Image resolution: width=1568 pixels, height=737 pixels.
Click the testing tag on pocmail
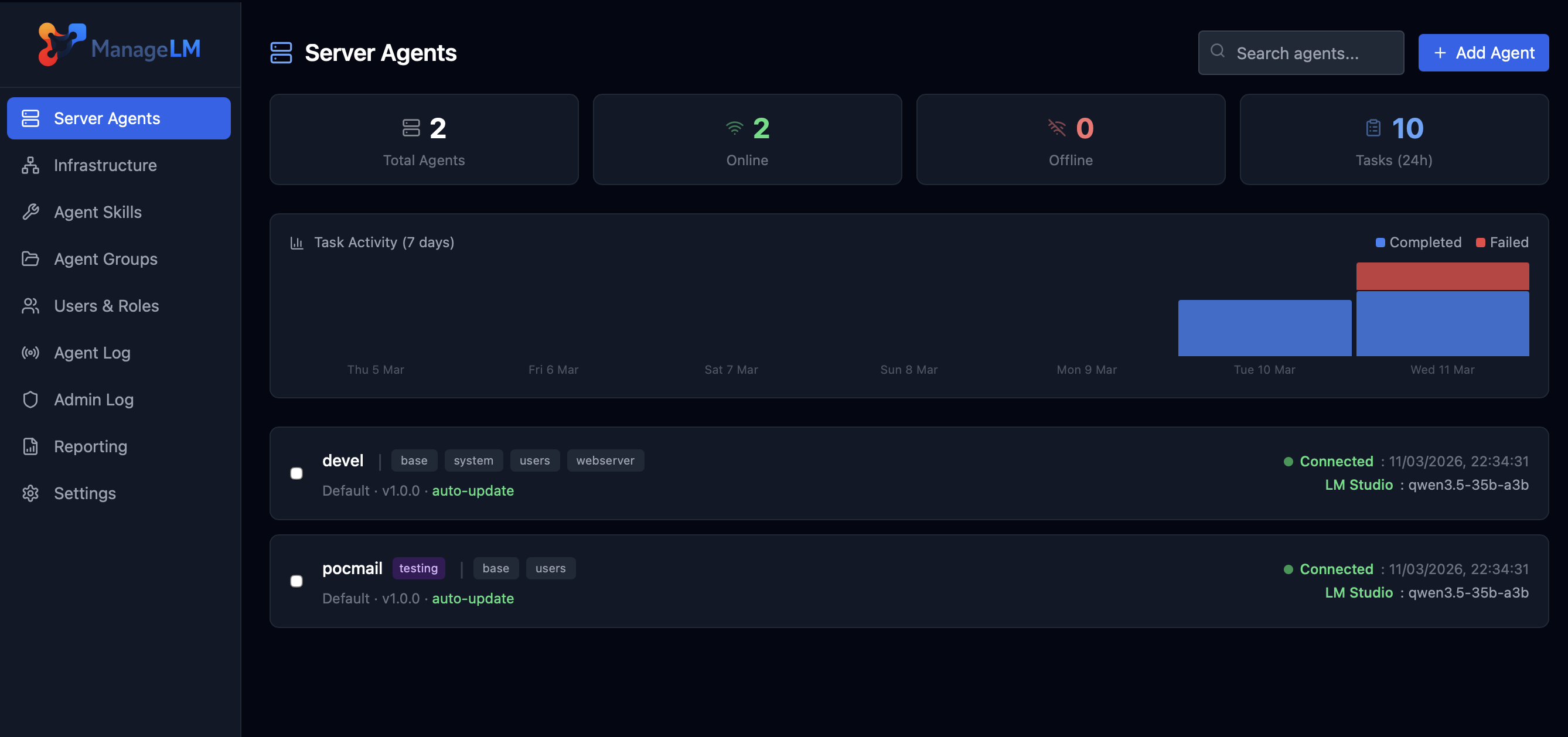click(418, 568)
